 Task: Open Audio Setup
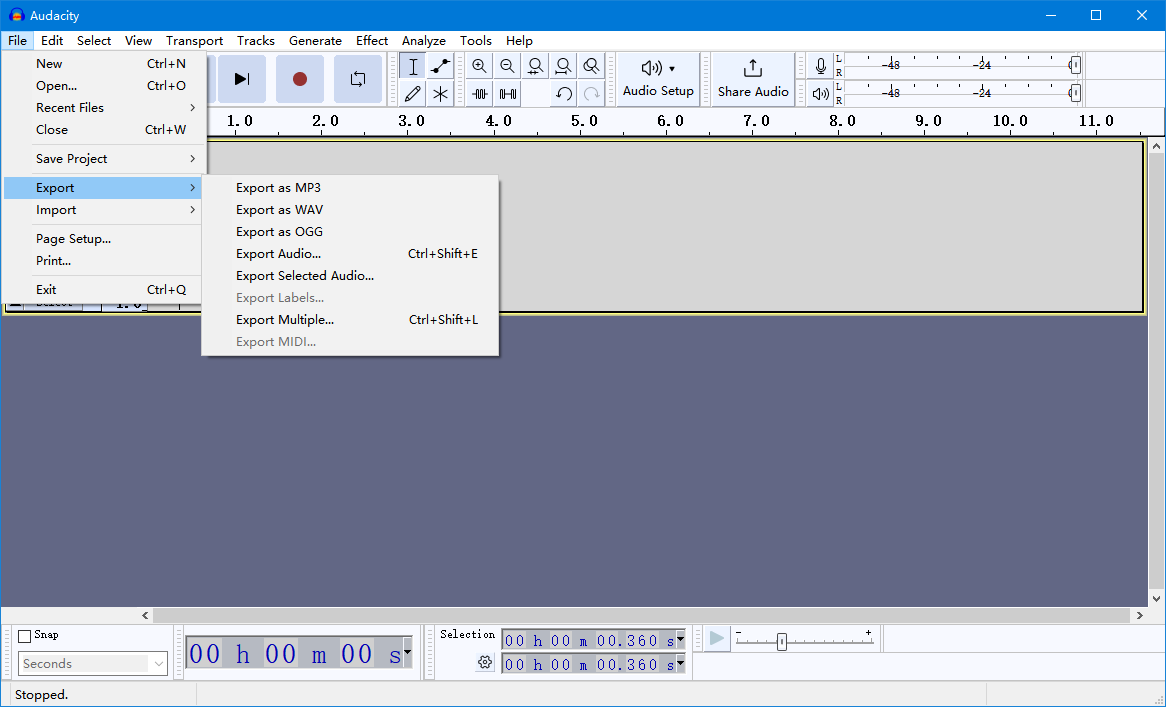tap(658, 79)
